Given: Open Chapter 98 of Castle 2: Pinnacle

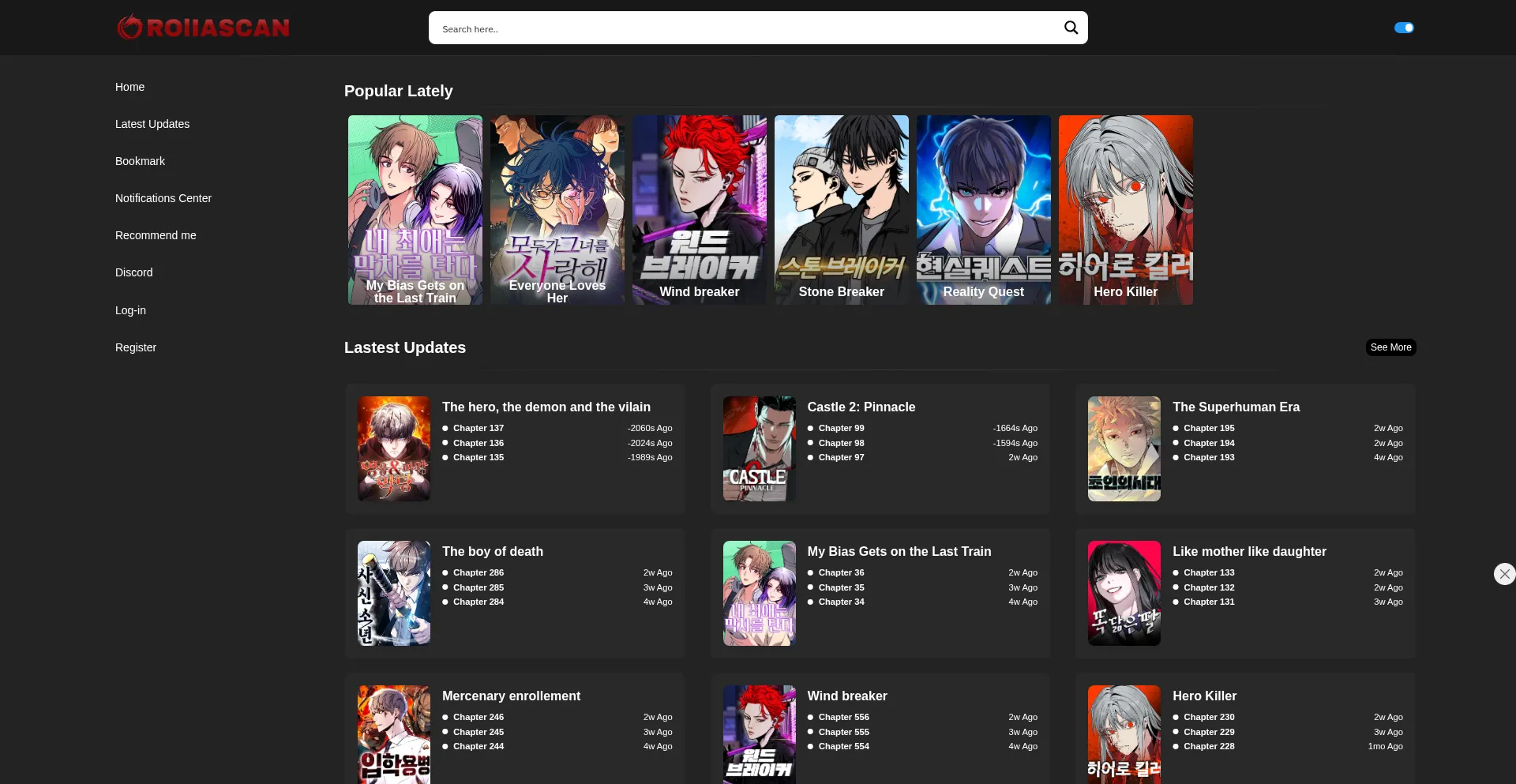Looking at the screenshot, I should pyautogui.click(x=841, y=443).
